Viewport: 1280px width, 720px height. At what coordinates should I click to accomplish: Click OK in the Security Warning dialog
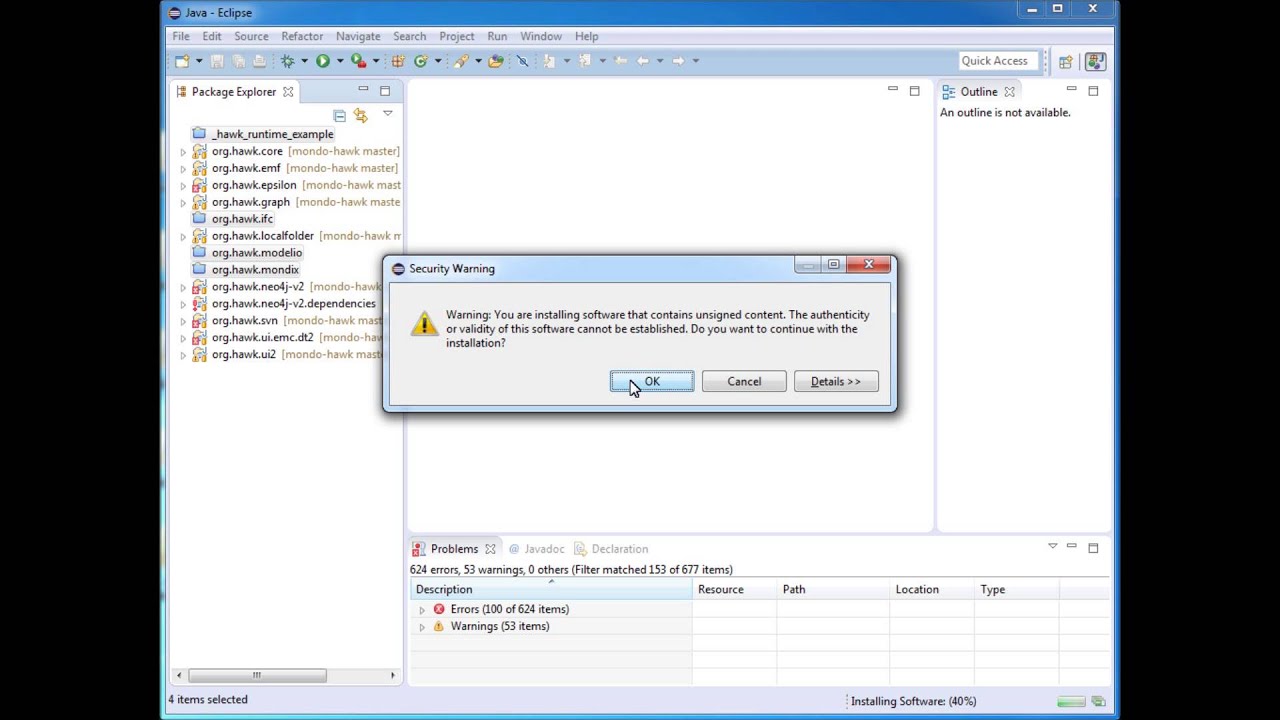(x=652, y=381)
